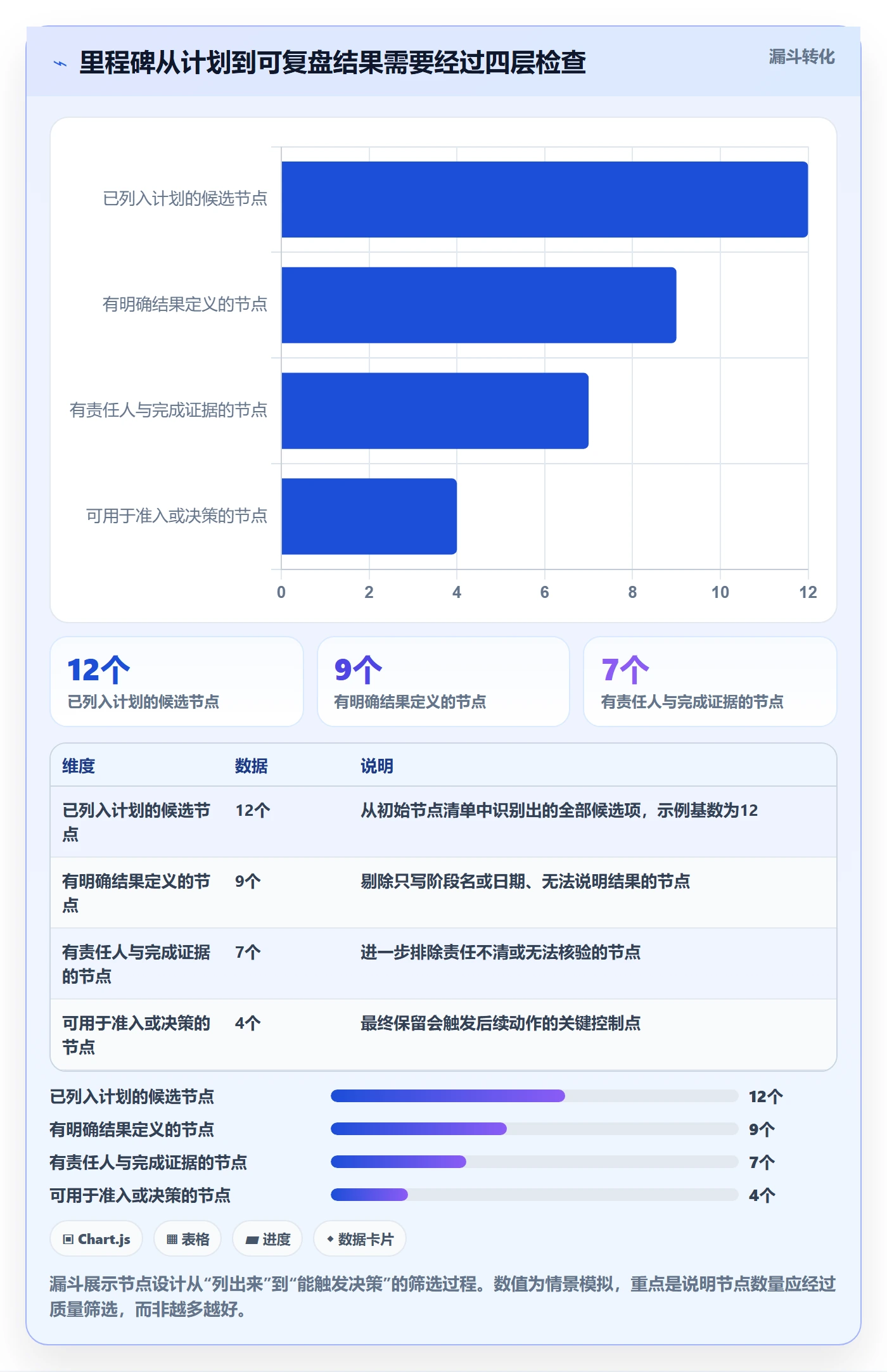Click the 7个 cell in the table

point(248,952)
